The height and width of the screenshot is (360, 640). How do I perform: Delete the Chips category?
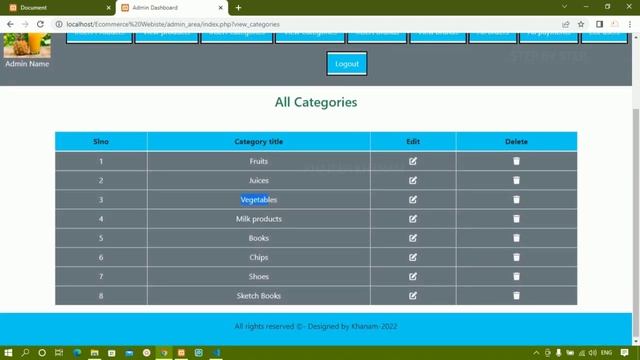pyautogui.click(x=516, y=257)
